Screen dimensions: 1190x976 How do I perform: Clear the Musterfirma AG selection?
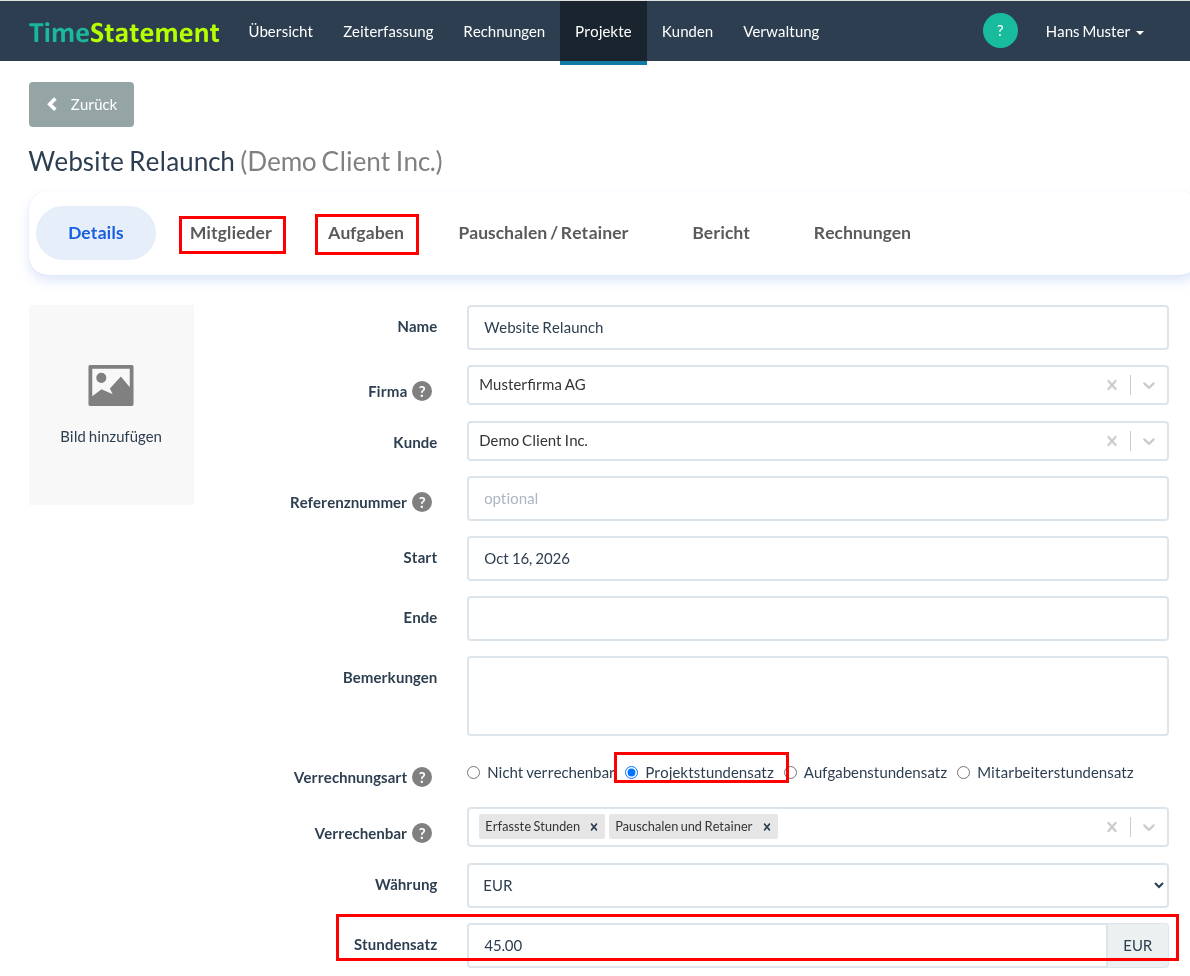point(1112,386)
